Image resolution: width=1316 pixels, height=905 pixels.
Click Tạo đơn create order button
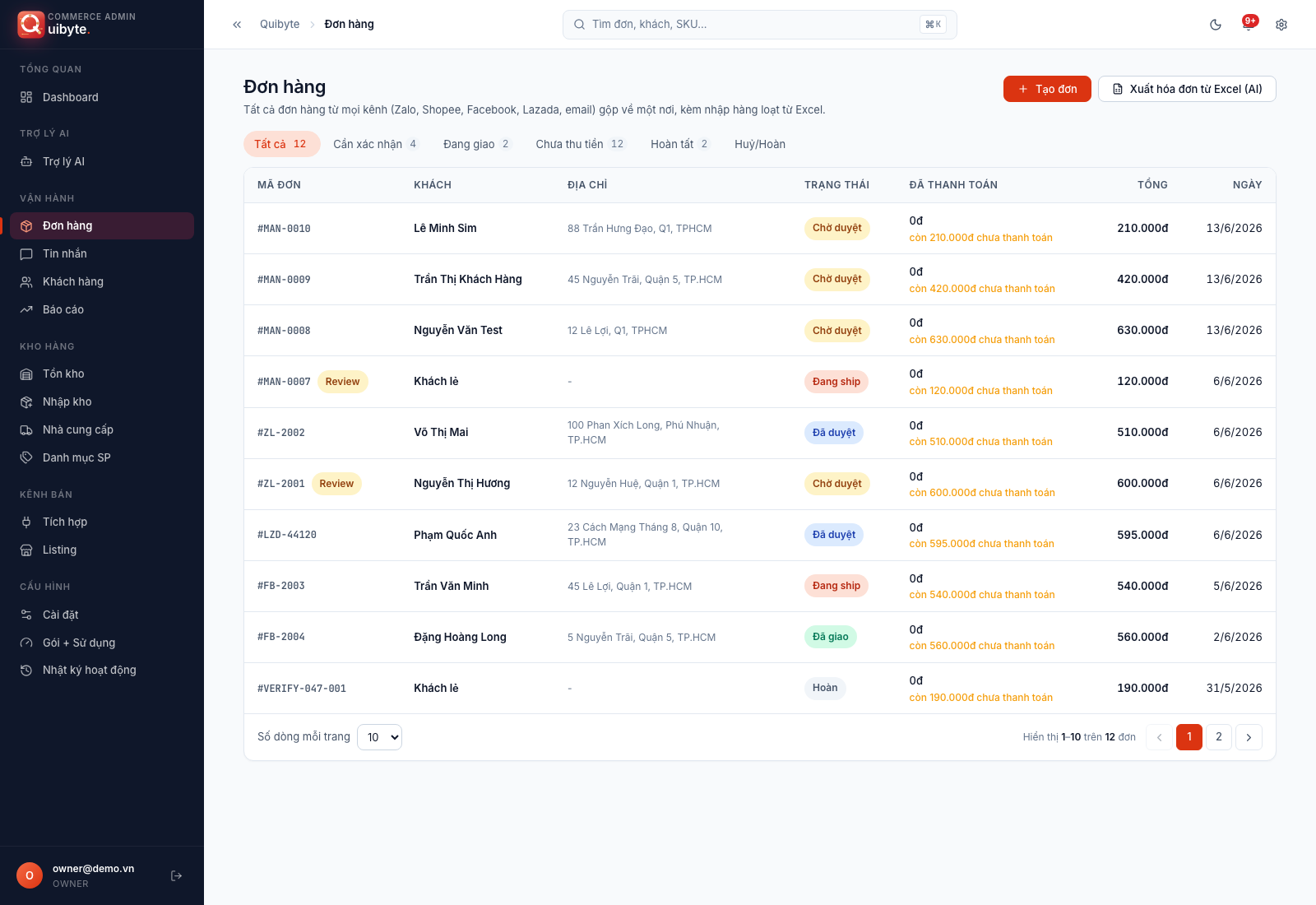tap(1047, 89)
